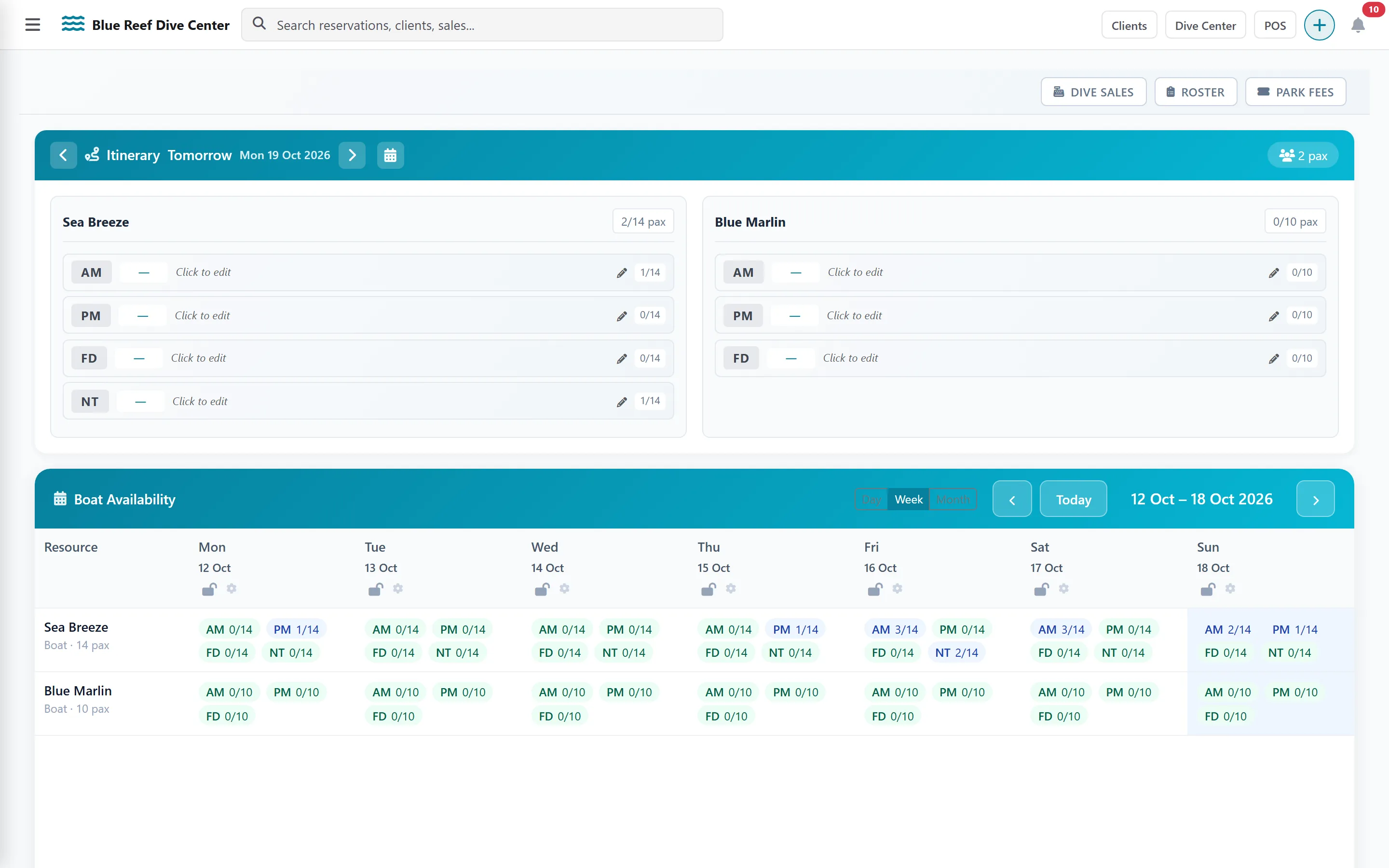
Task: Open the Clients section
Action: [1129, 25]
